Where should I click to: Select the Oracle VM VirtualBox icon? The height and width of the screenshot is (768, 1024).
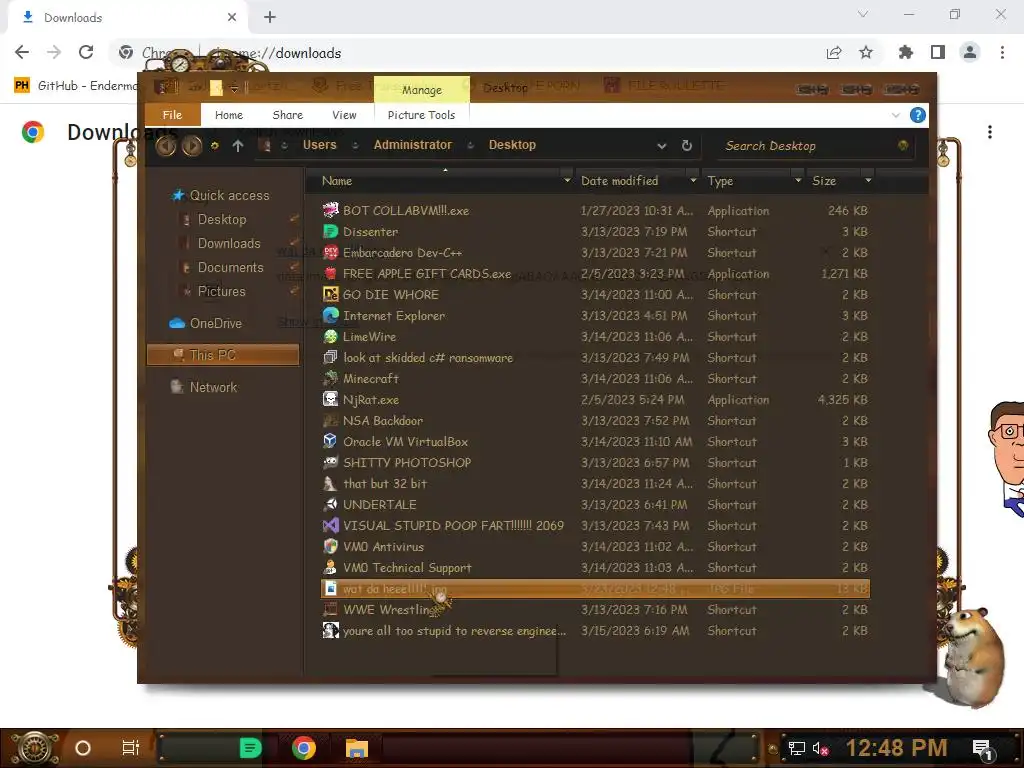tap(330, 441)
